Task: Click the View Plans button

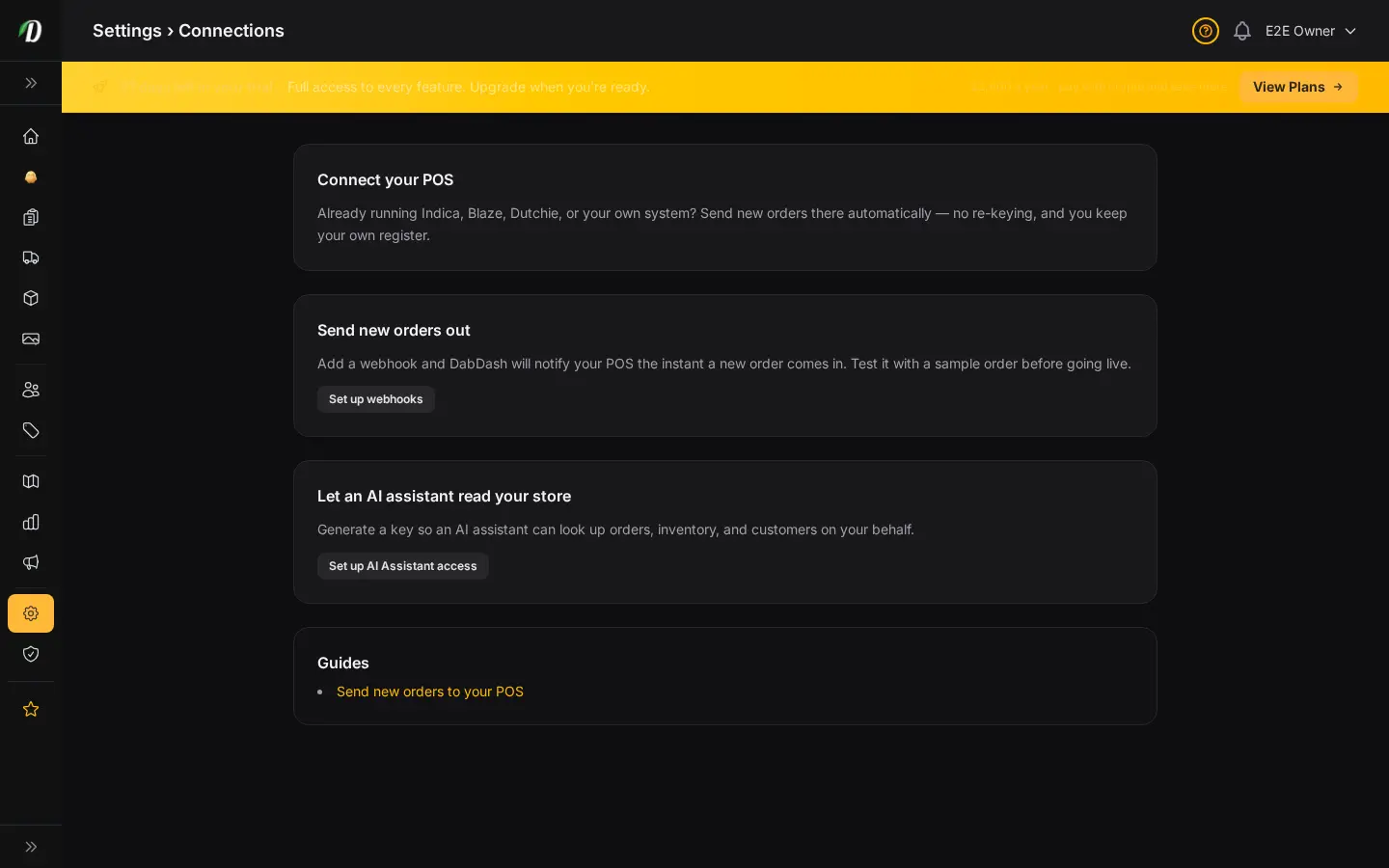Action: (1298, 87)
